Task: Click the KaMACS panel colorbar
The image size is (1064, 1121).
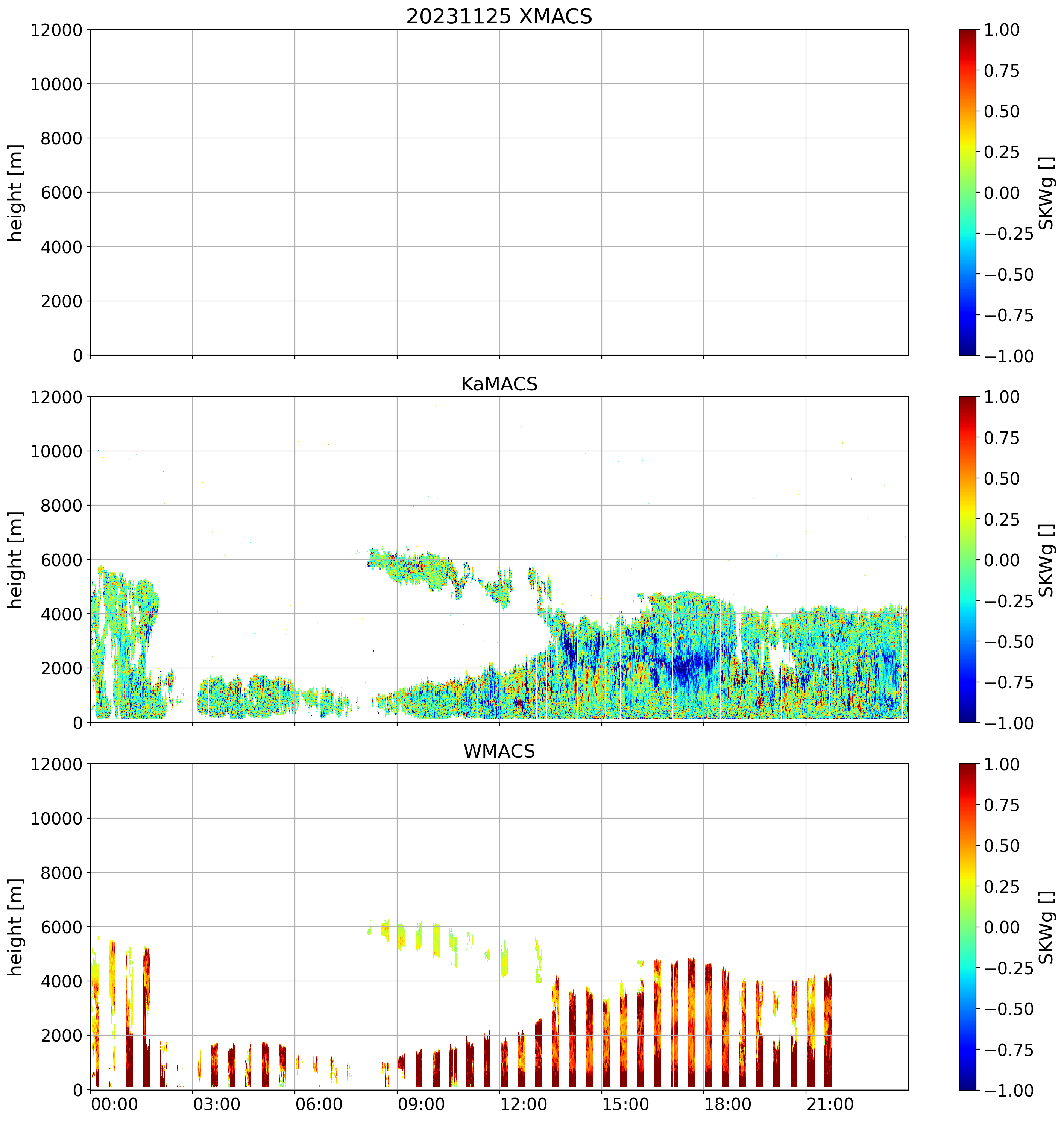Action: (x=968, y=559)
